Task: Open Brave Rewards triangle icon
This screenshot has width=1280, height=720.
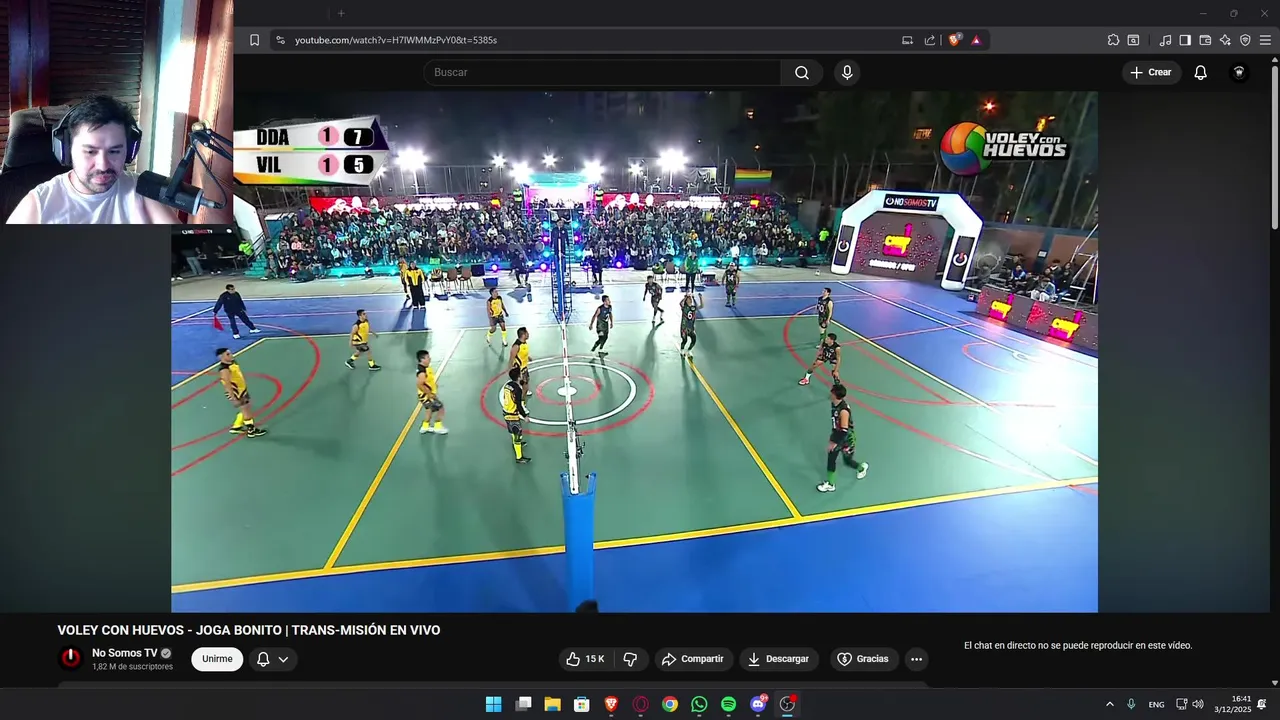Action: (x=976, y=40)
